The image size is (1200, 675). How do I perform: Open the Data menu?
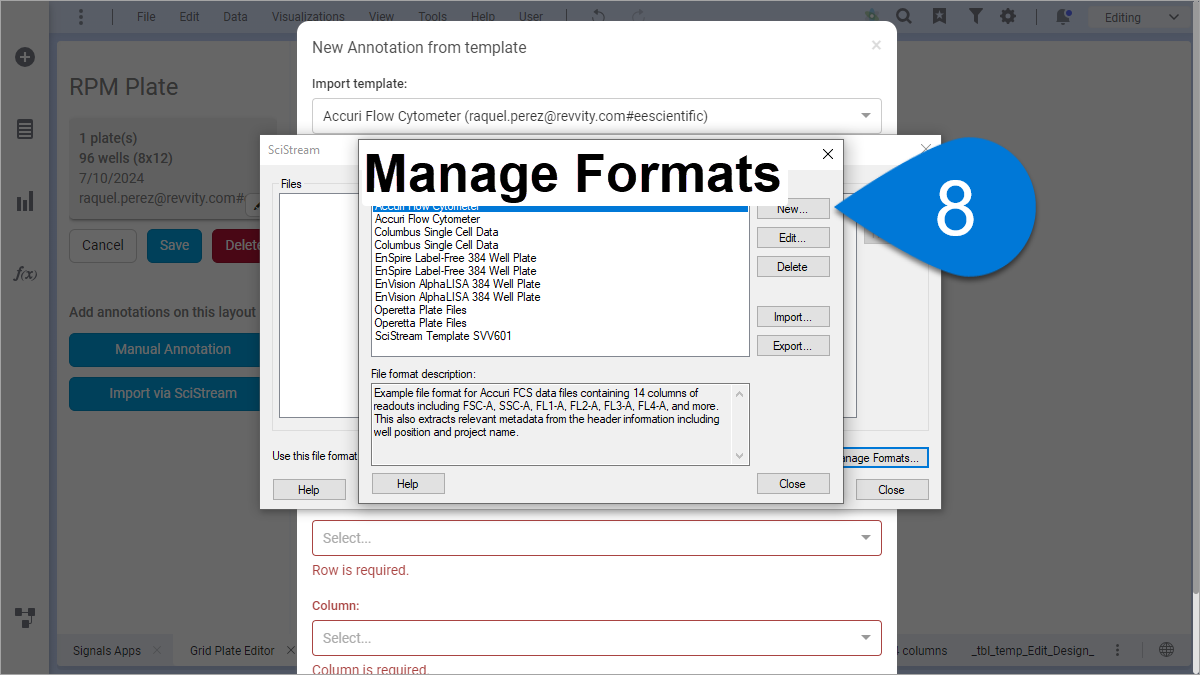(x=235, y=17)
